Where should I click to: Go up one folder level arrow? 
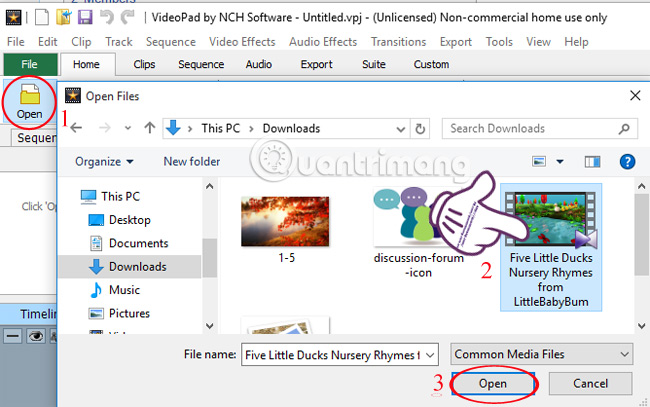tap(150, 128)
